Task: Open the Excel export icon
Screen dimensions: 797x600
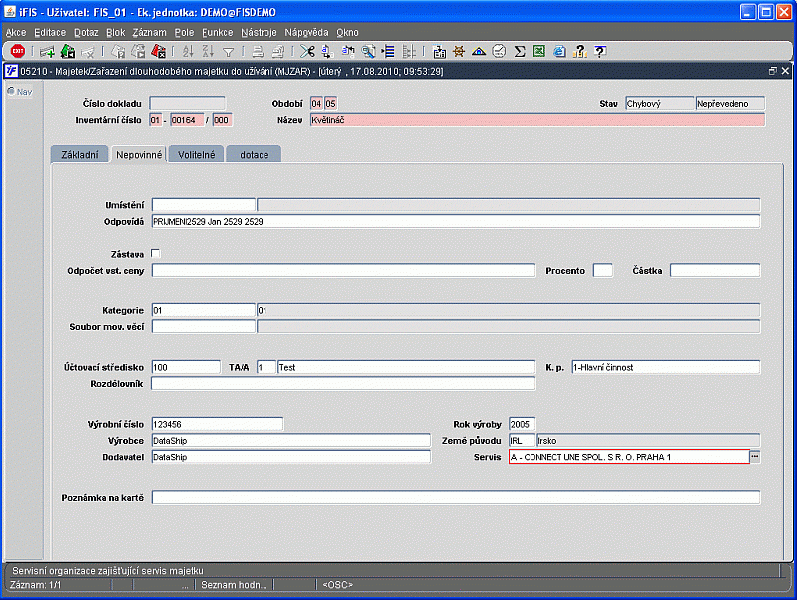Action: 539,51
